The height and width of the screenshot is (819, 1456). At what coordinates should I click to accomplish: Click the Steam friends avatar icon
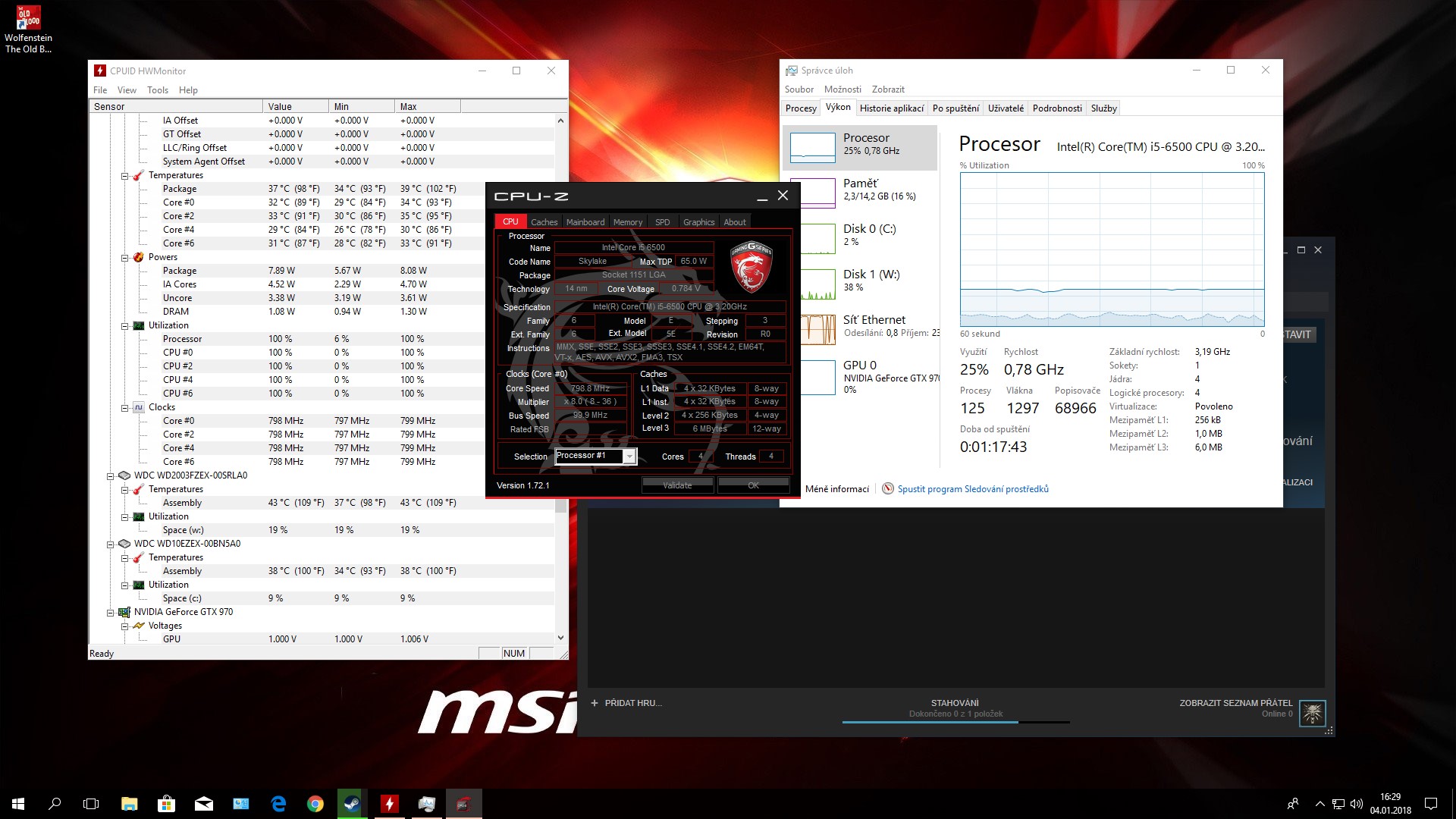click(x=1312, y=713)
